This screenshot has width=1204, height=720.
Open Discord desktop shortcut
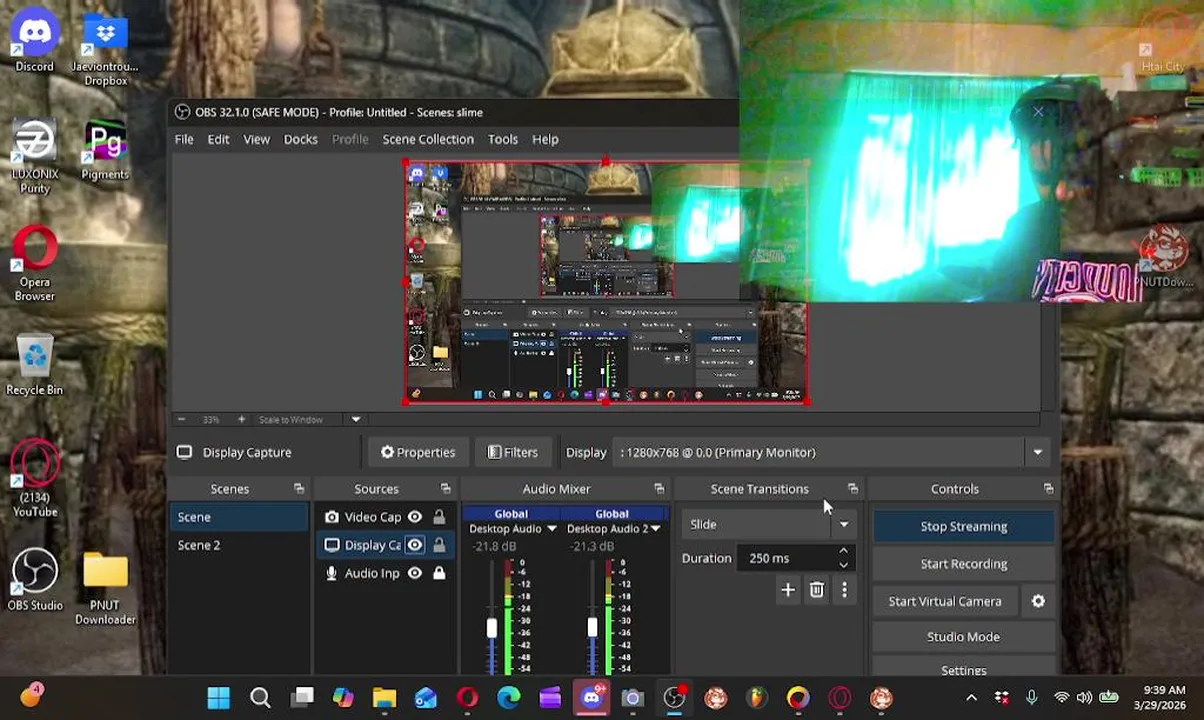coord(34,44)
